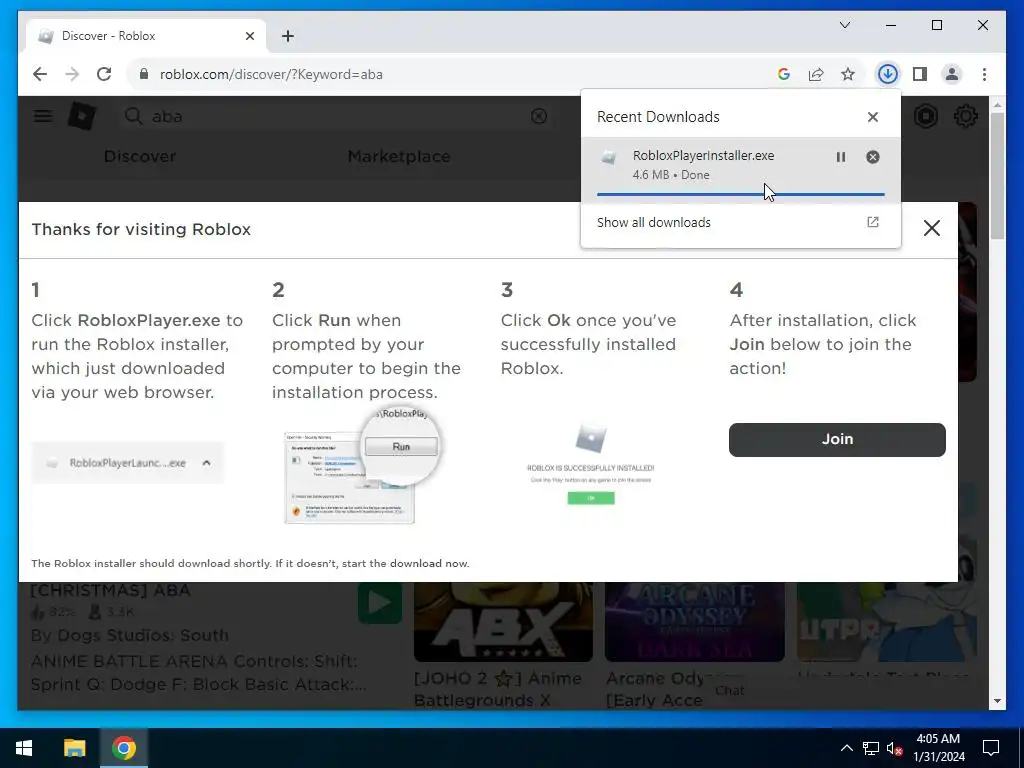Click the page scrollbar up arrow
The image size is (1024, 768).
(997, 105)
